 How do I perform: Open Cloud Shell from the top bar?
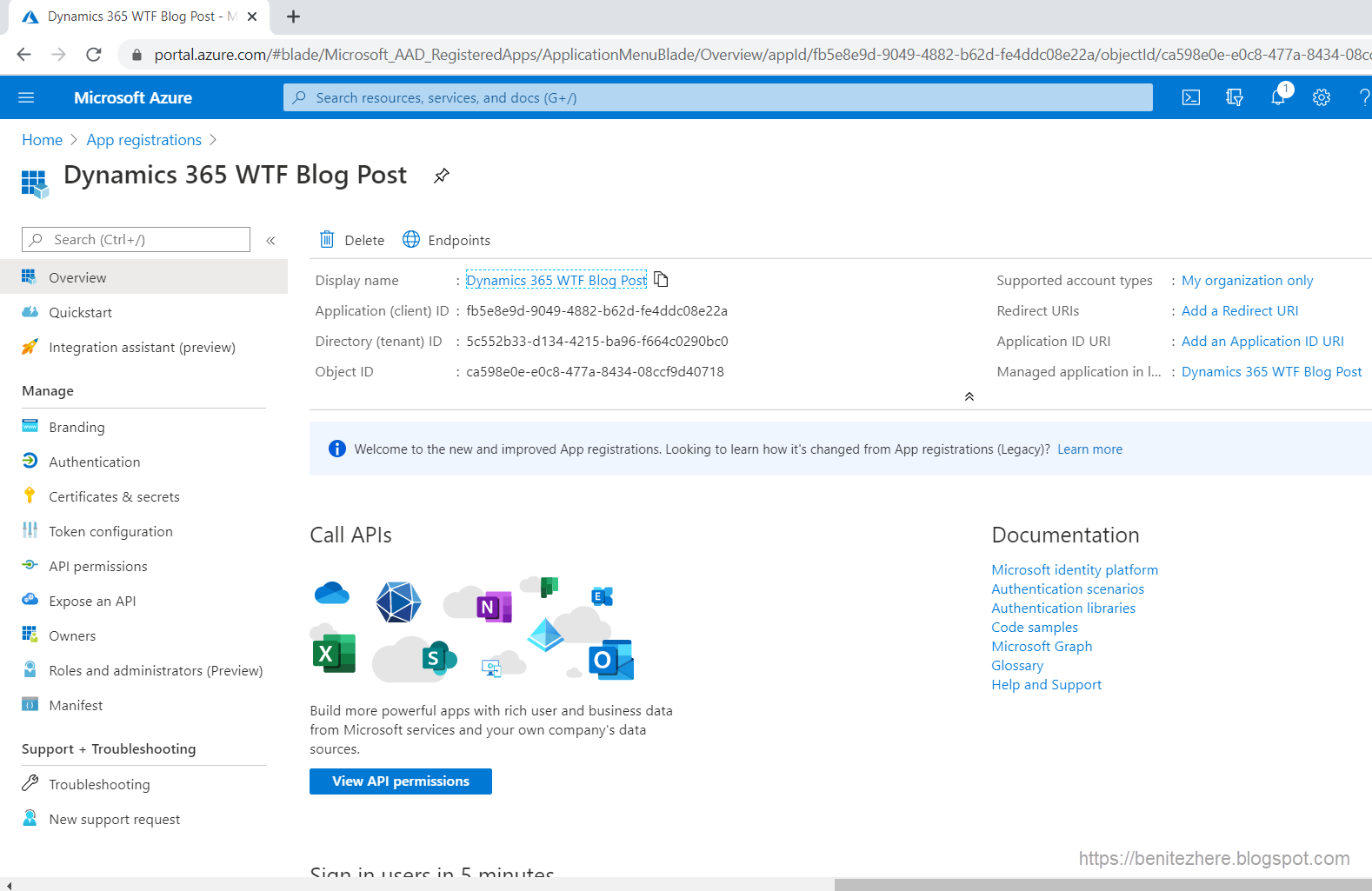click(x=1191, y=97)
